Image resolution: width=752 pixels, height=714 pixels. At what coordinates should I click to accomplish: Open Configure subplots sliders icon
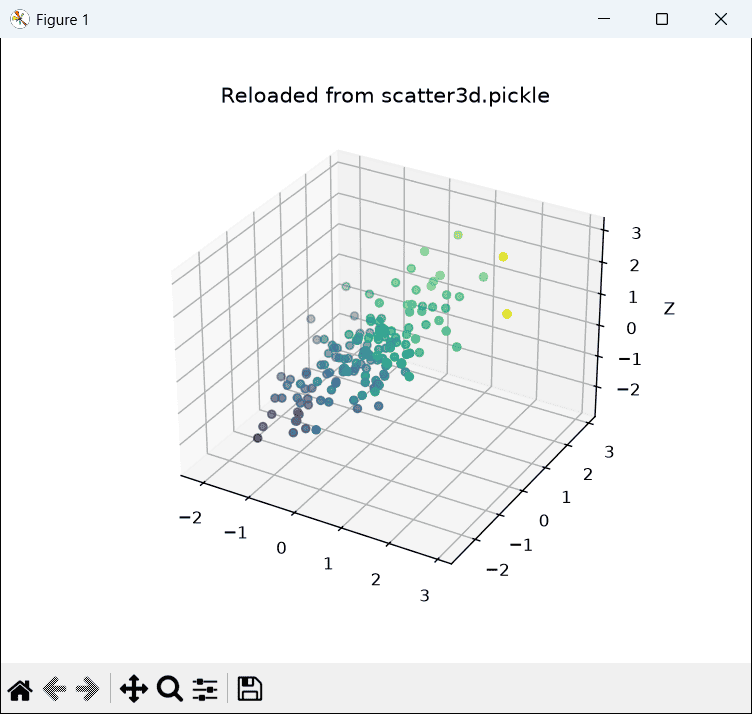coord(205,690)
